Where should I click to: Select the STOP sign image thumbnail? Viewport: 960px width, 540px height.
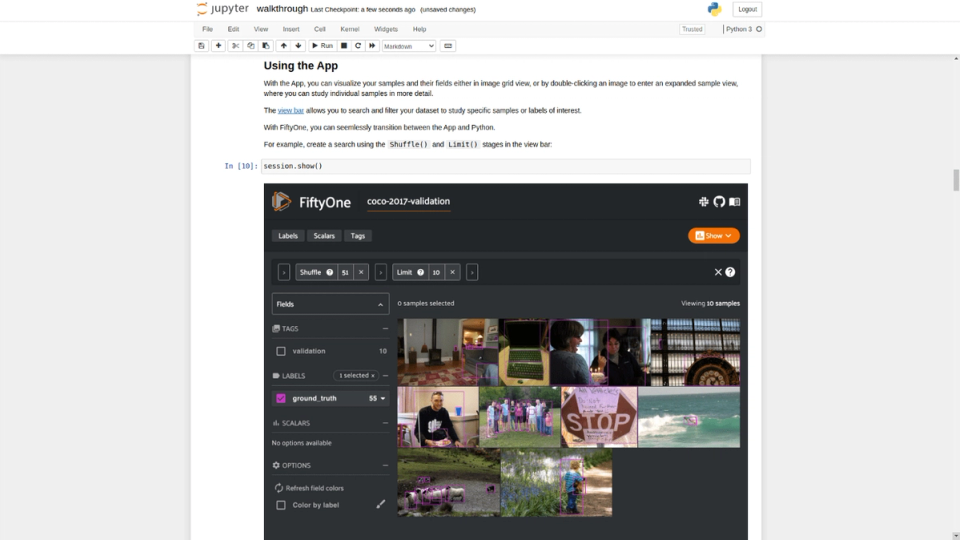[x=599, y=417]
